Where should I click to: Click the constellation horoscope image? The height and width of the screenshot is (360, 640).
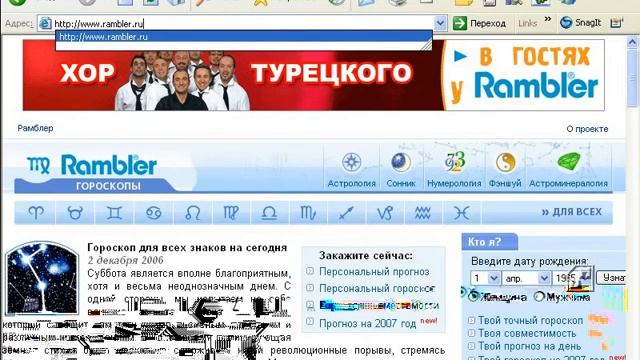(41, 278)
